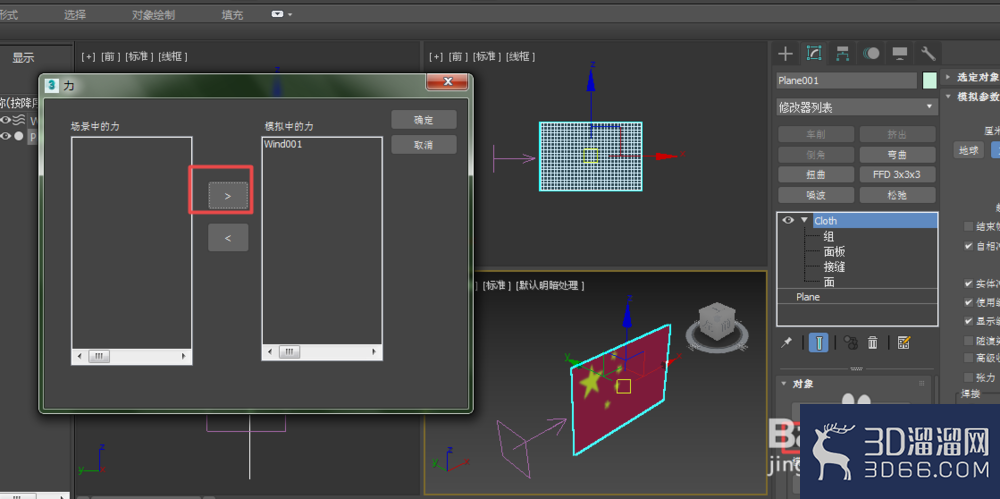Open the 修改器列表 dropdown
The width and height of the screenshot is (1000, 499).
(x=857, y=107)
